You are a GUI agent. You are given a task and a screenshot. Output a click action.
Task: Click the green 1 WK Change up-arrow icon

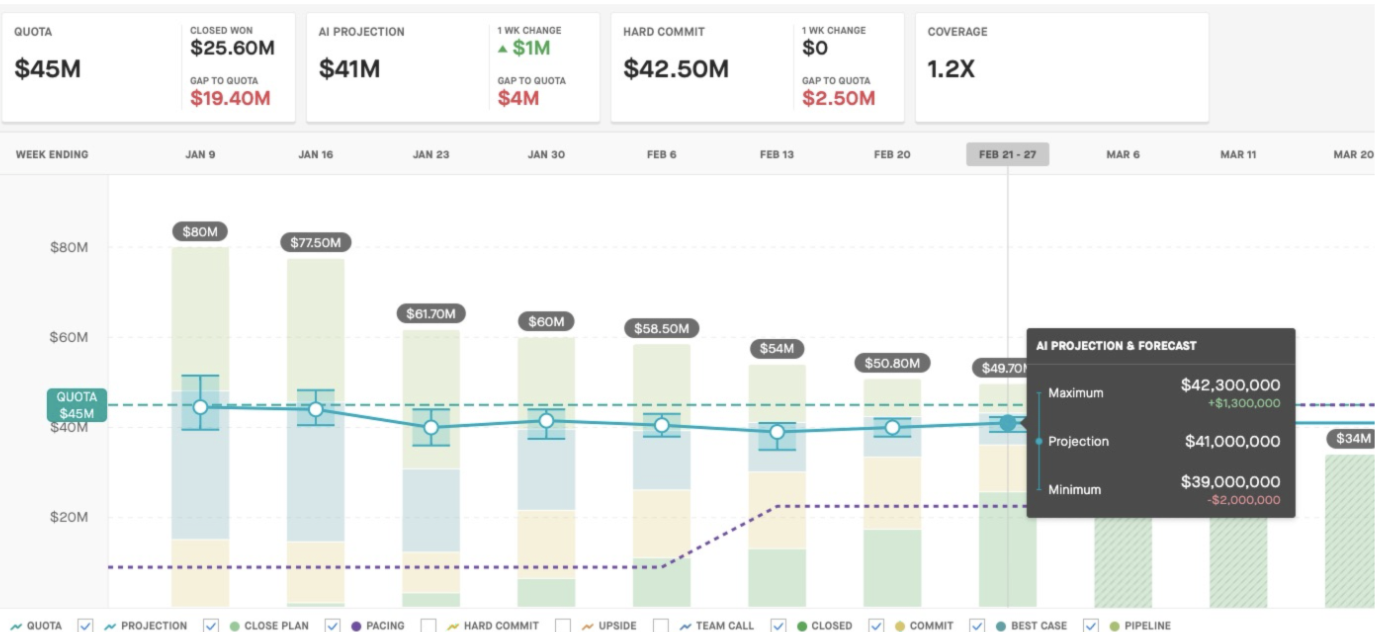click(x=504, y=49)
